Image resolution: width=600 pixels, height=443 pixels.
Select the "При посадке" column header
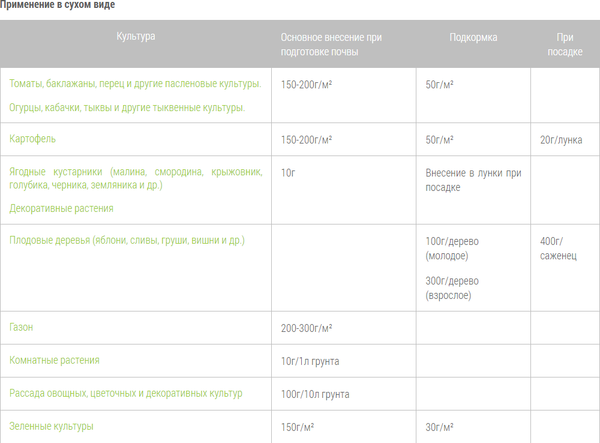(x=564, y=45)
